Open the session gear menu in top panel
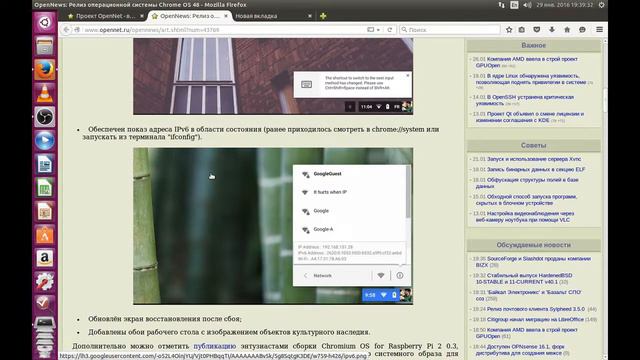 tap(601, 5)
